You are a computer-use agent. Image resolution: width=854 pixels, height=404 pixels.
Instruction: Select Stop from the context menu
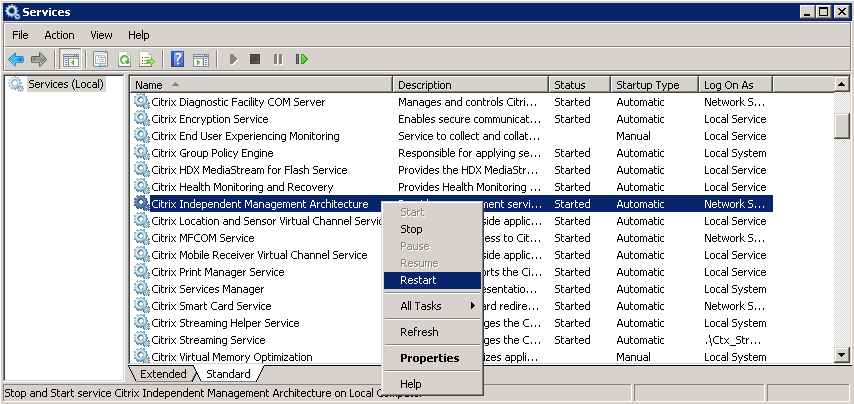412,229
